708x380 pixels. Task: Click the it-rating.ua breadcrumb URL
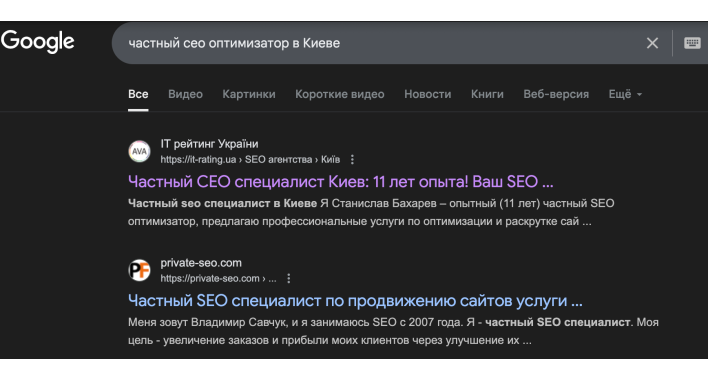pyautogui.click(x=250, y=159)
